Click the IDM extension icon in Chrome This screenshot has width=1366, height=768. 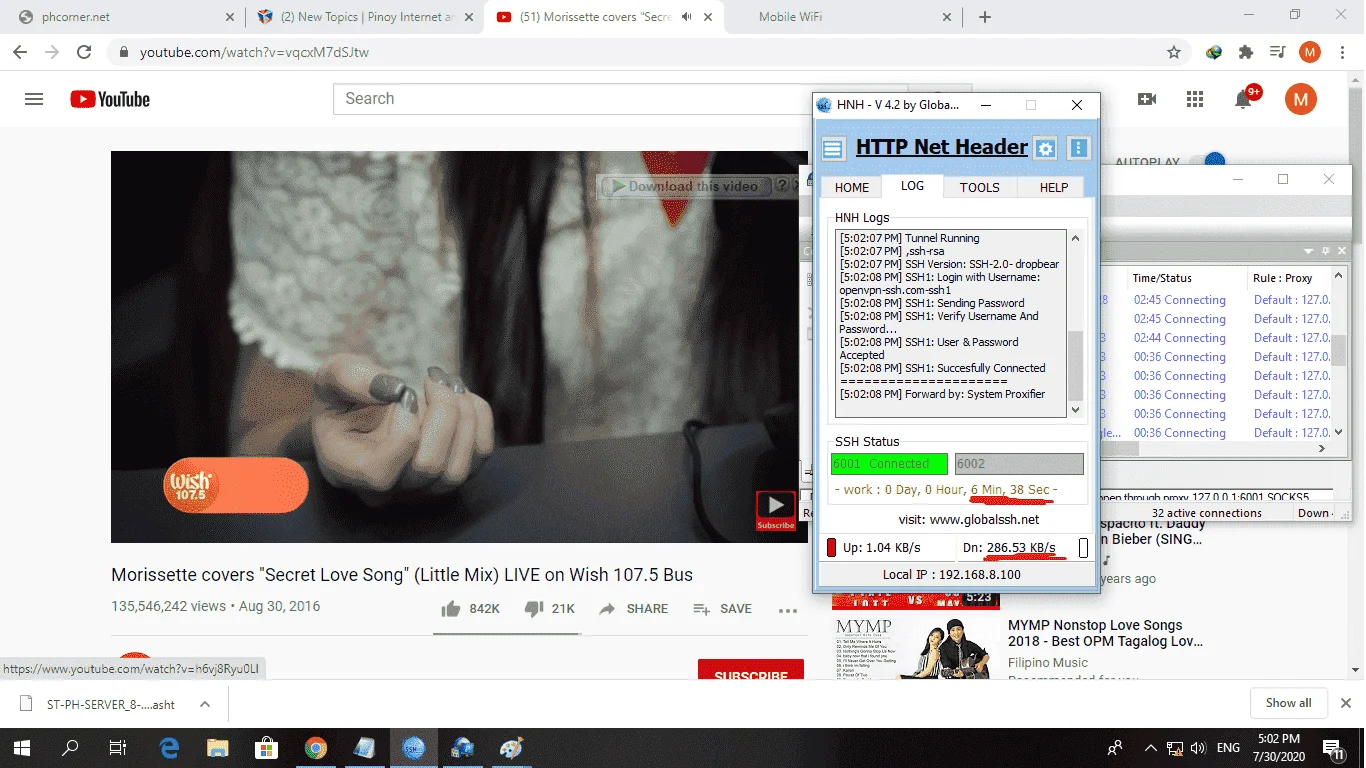pos(1214,52)
